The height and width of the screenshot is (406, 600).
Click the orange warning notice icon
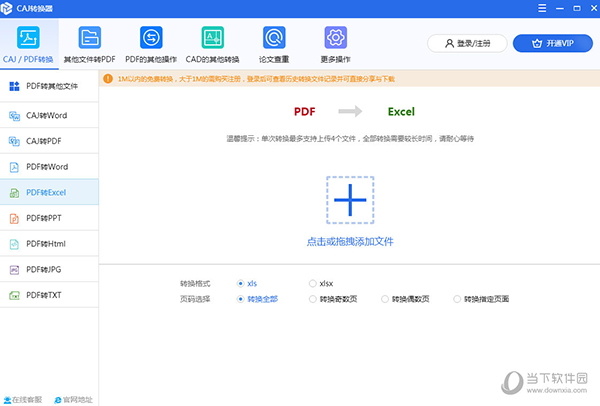pyautogui.click(x=108, y=79)
